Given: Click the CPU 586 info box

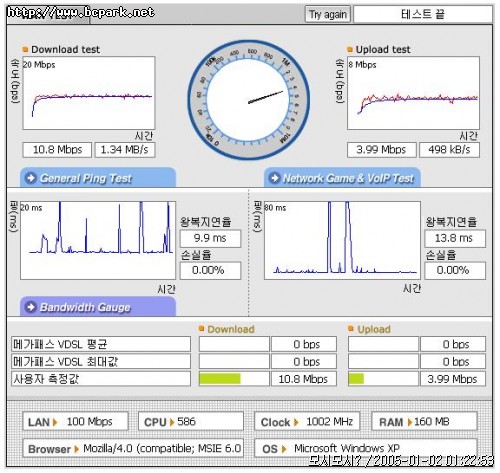Looking at the screenshot, I should (191, 422).
